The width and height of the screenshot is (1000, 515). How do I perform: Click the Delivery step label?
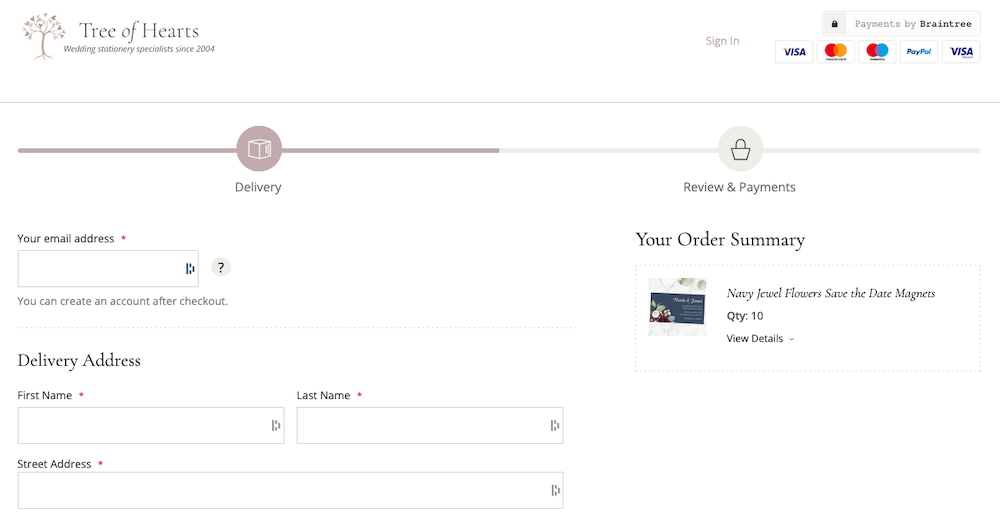258,187
